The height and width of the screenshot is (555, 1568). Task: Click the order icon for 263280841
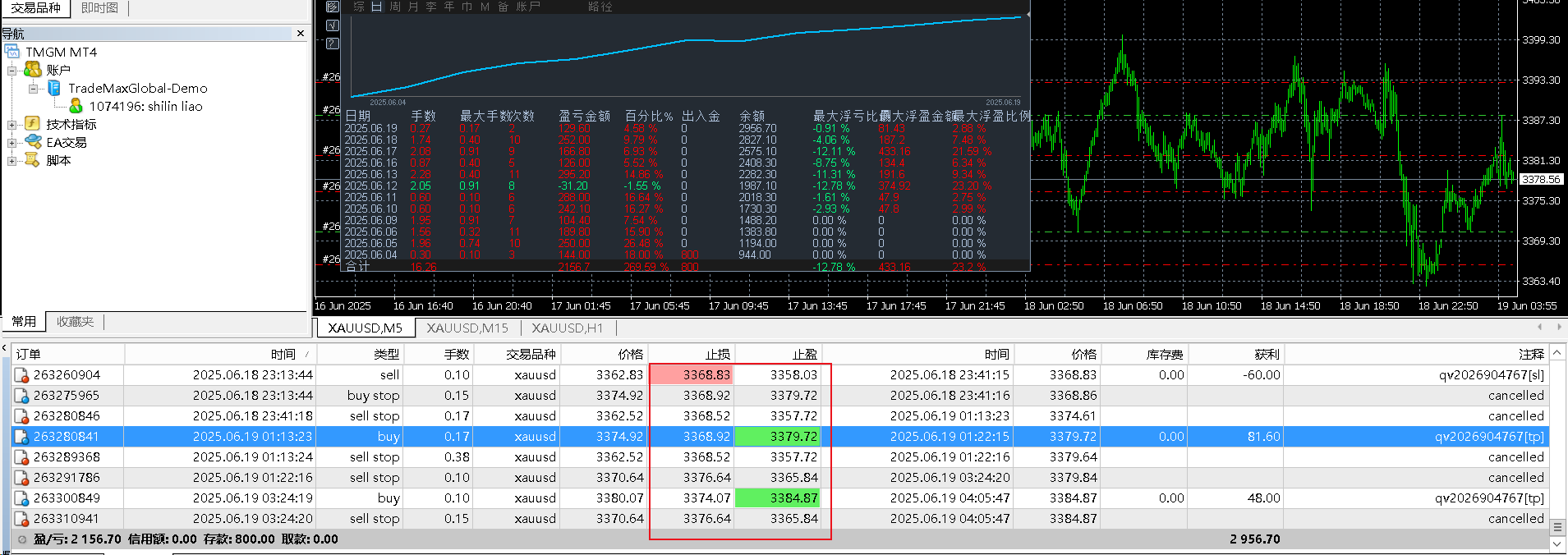click(x=22, y=437)
